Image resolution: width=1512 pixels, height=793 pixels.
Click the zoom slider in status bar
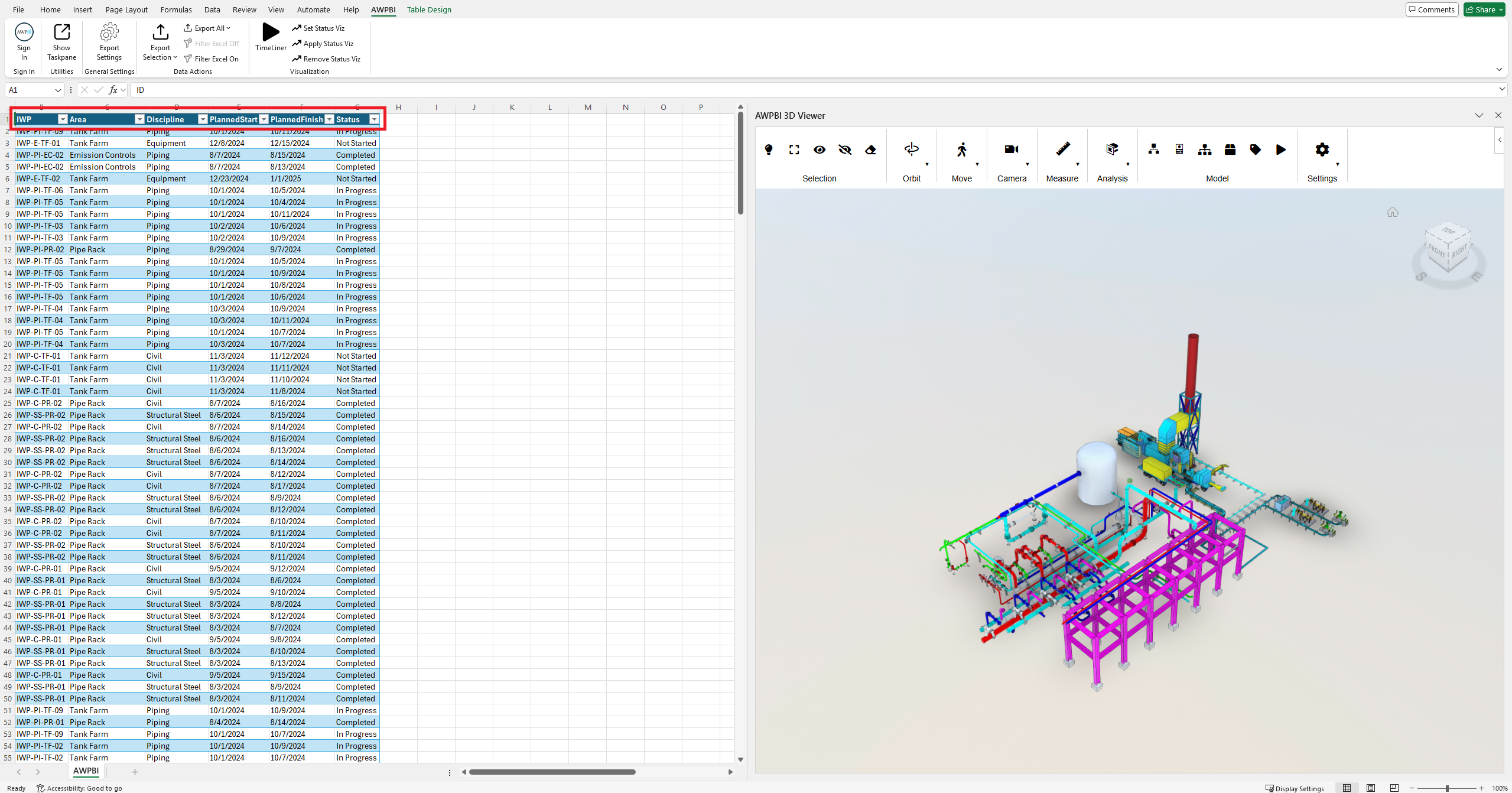(x=1446, y=788)
